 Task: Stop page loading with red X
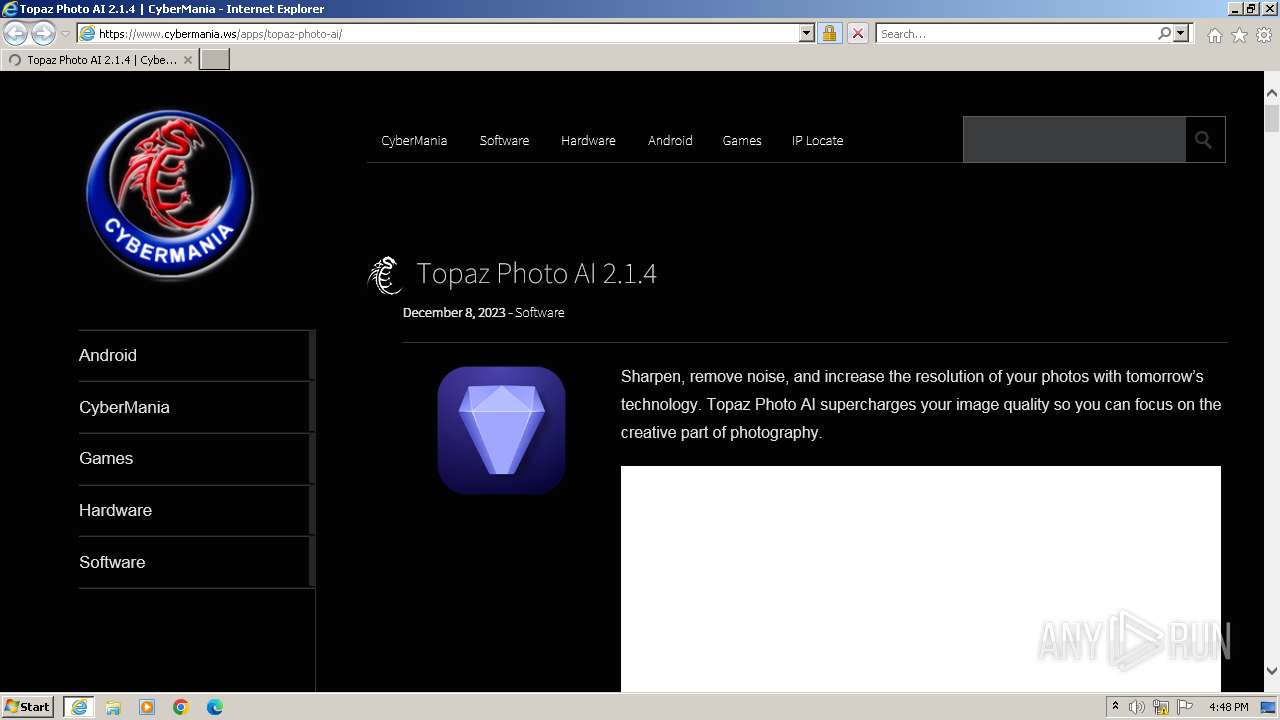[x=858, y=33]
